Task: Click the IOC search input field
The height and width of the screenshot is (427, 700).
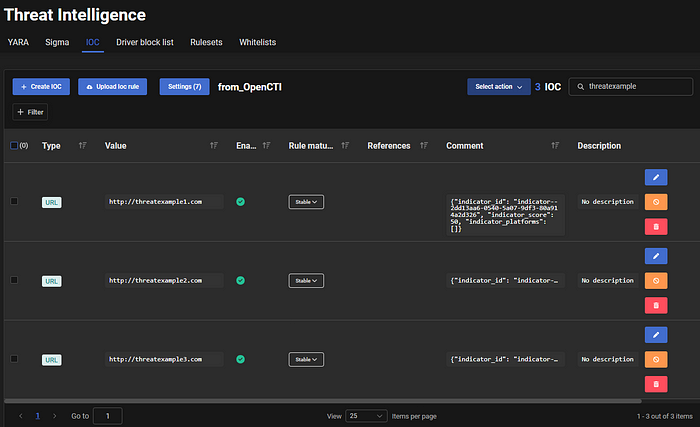Action: 630,87
